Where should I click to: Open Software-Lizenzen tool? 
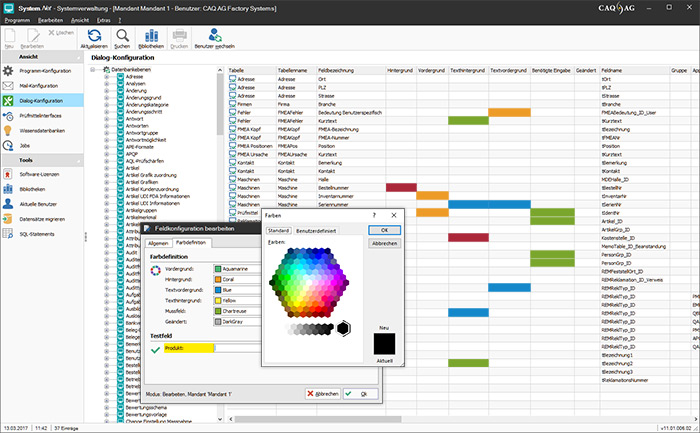(41, 174)
